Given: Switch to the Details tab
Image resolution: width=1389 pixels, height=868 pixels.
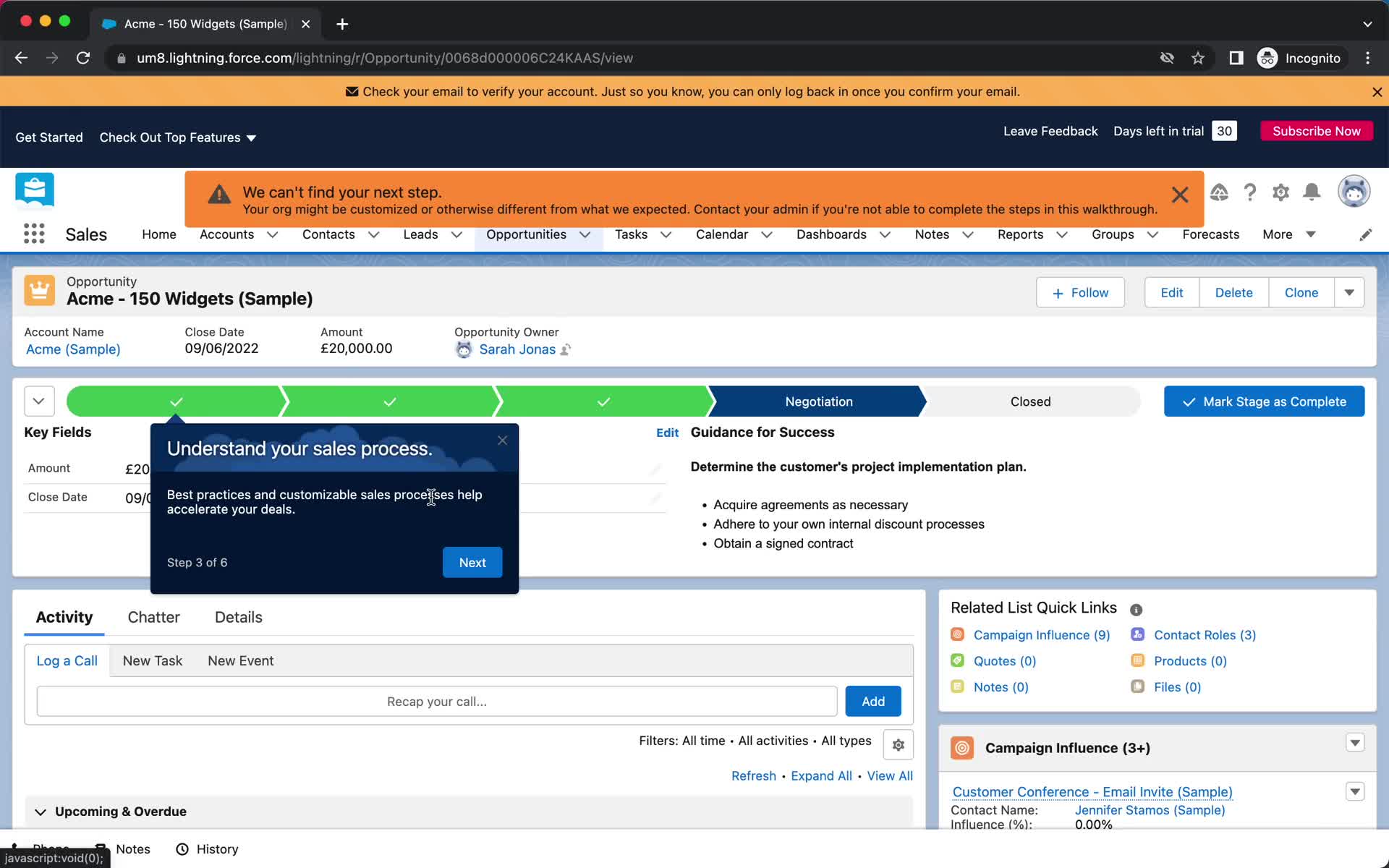Looking at the screenshot, I should 238,617.
